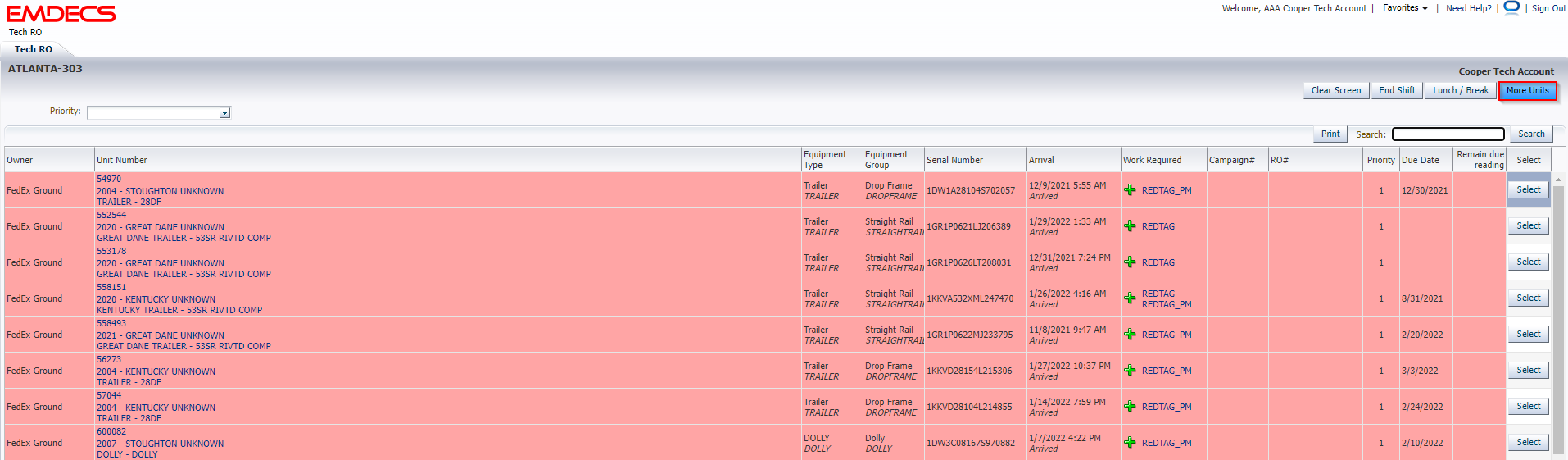Click REDTAG work for unit 552544
This screenshot has height=460, width=1568.
tap(1158, 226)
